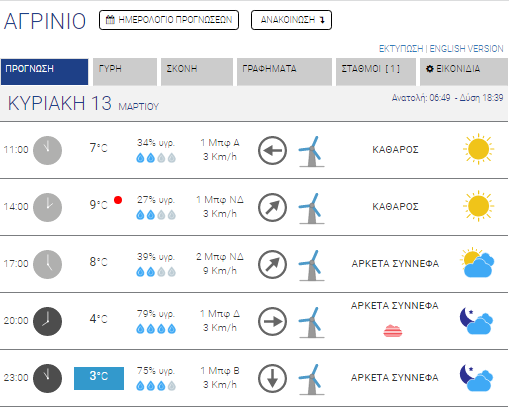
Task: Open the ΣΤΑΘΜΟΙ [1] tab
Action: click(376, 72)
